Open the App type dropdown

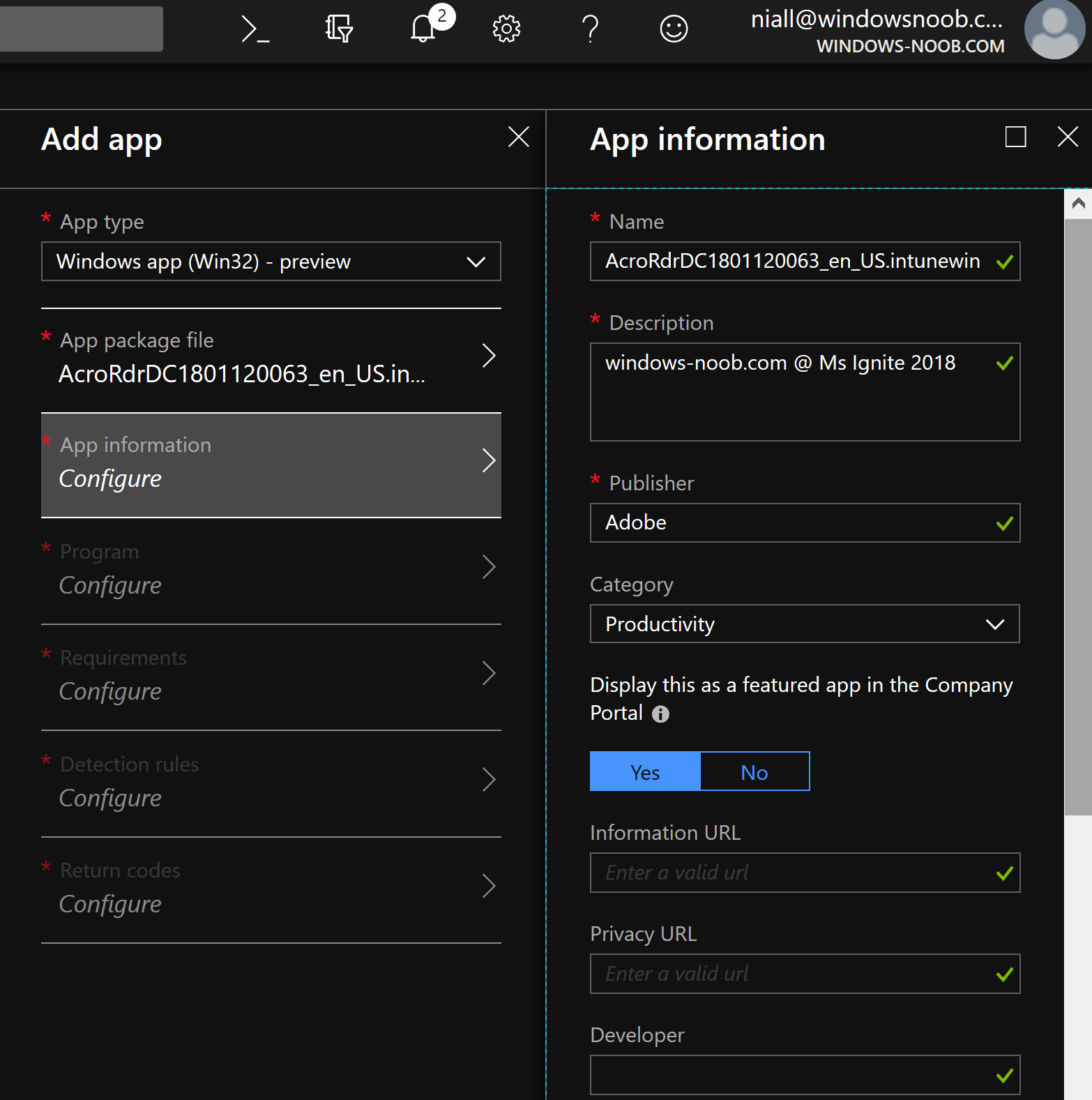tap(271, 262)
